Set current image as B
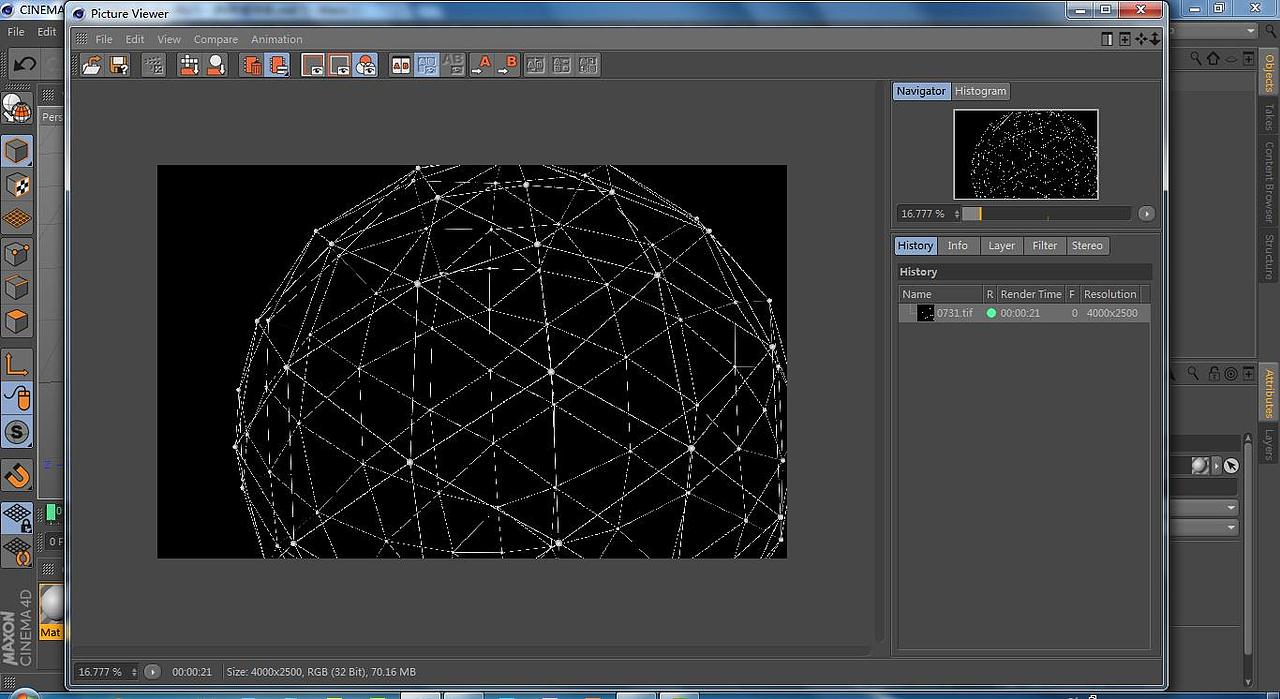Screen dimensions: 1280x699 pyautogui.click(x=508, y=65)
